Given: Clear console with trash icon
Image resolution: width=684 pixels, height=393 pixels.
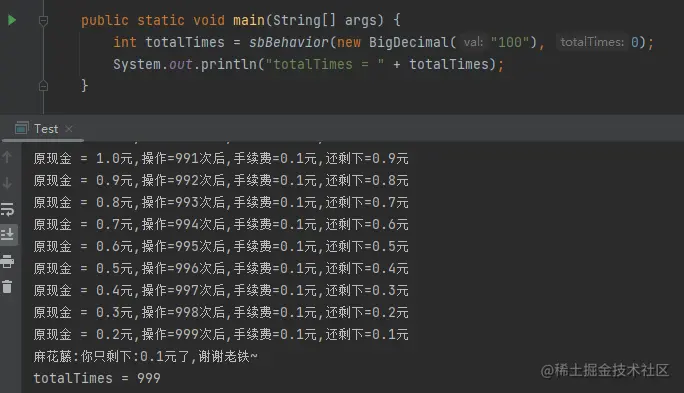Looking at the screenshot, I should click(x=7, y=287).
